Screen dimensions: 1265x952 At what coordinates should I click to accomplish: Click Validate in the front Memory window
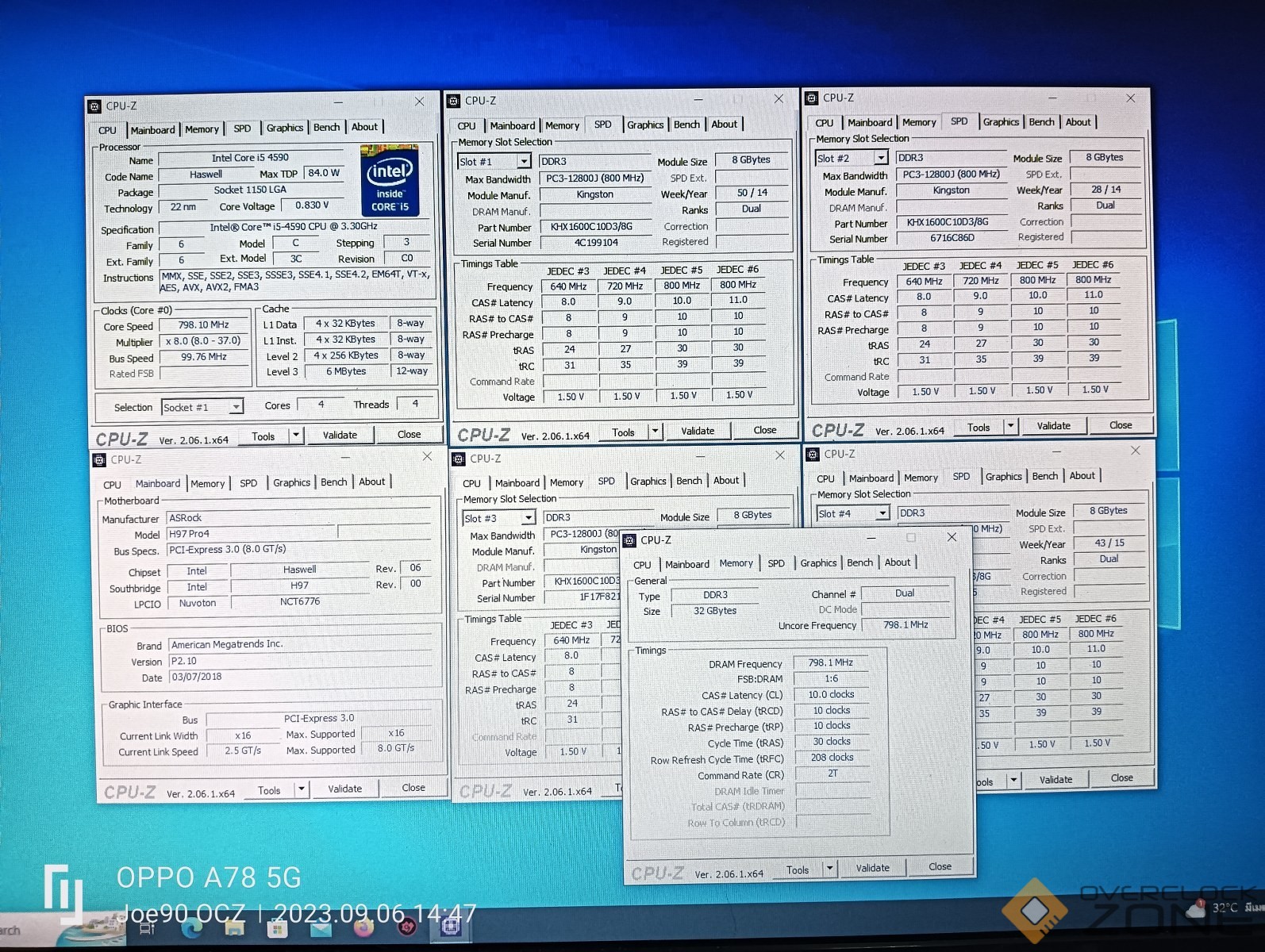click(x=873, y=868)
